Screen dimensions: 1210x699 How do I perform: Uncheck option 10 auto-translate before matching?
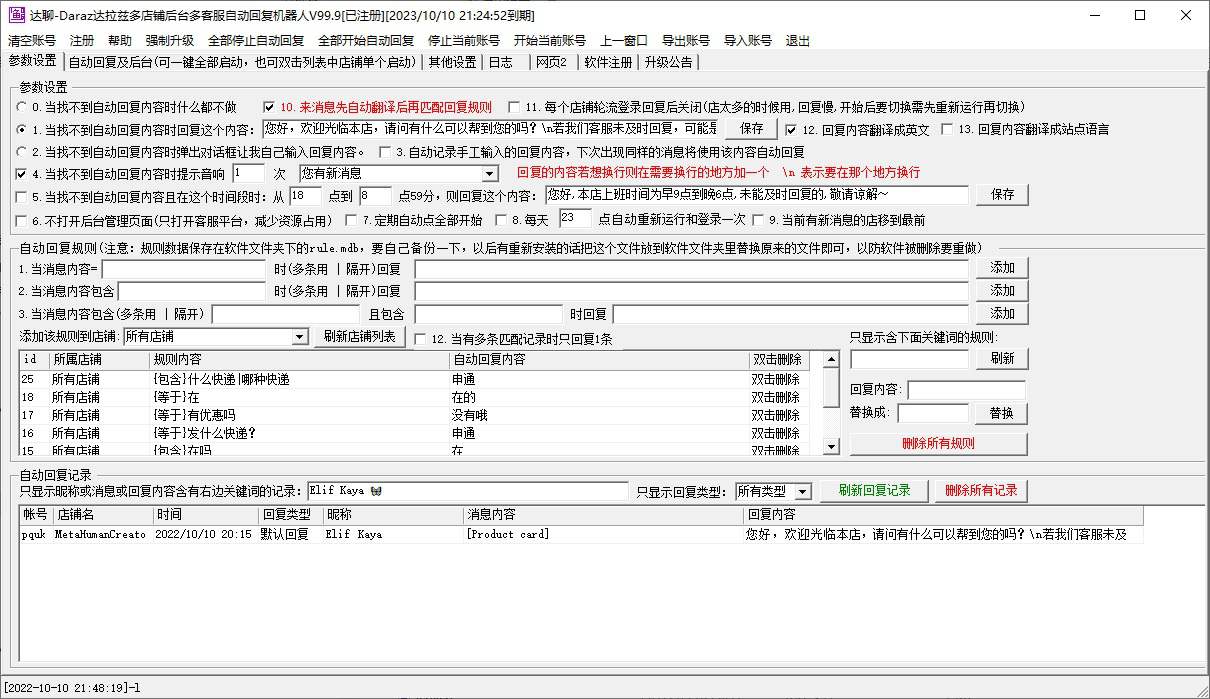269,107
